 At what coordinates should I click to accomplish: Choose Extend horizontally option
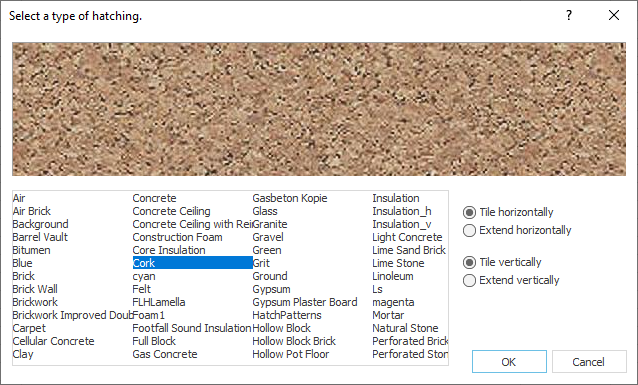click(517, 230)
